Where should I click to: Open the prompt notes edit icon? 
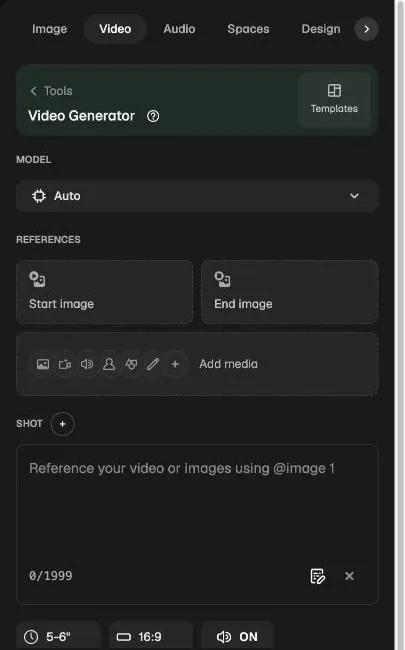pos(318,576)
